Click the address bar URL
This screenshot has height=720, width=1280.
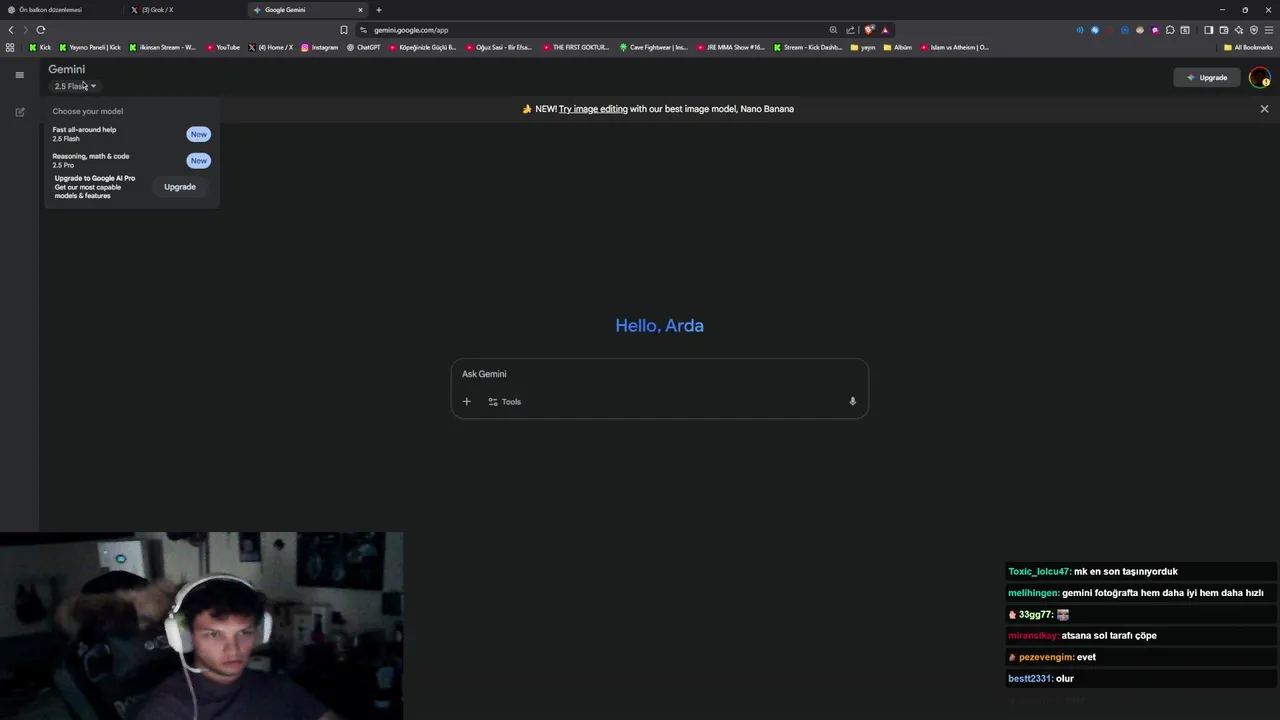point(411,30)
